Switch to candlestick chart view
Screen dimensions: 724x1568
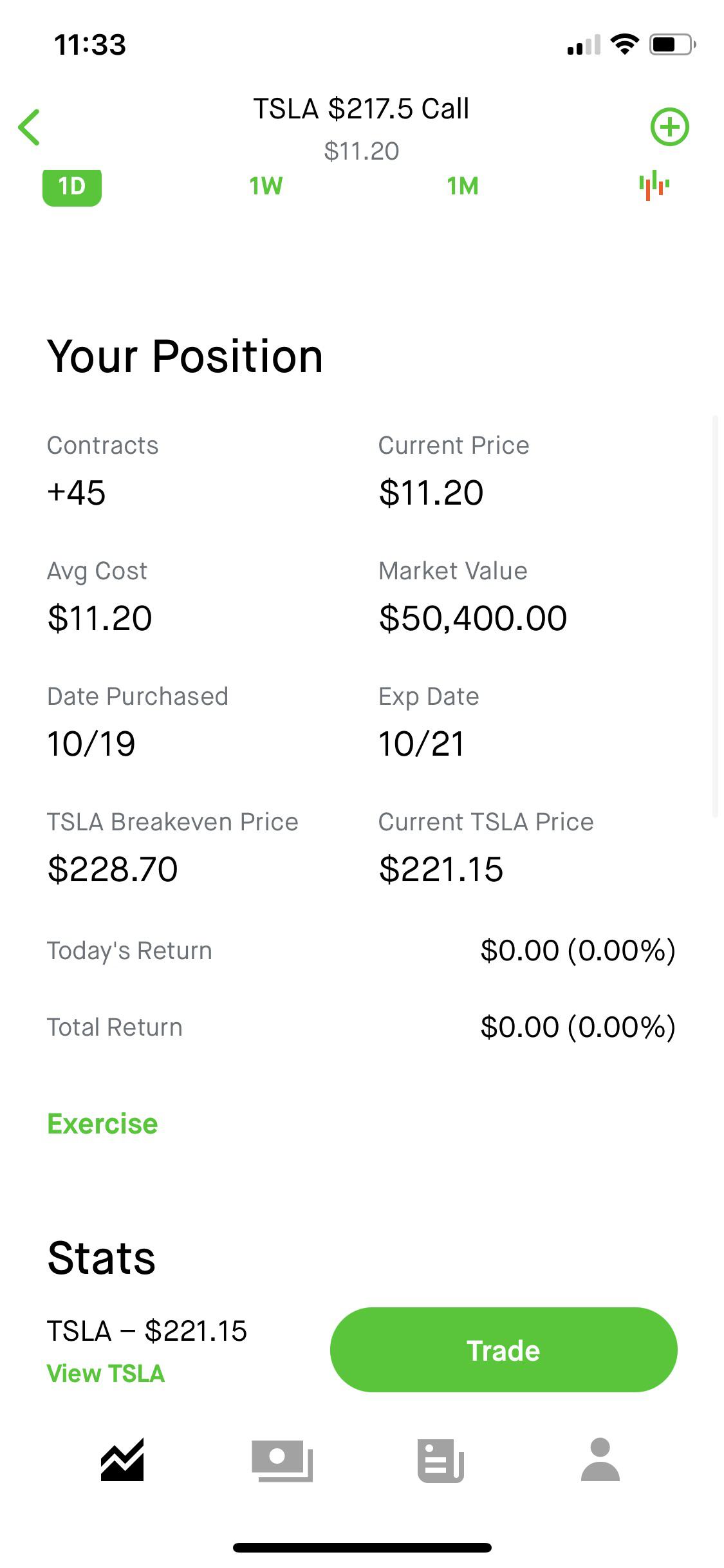pos(654,185)
